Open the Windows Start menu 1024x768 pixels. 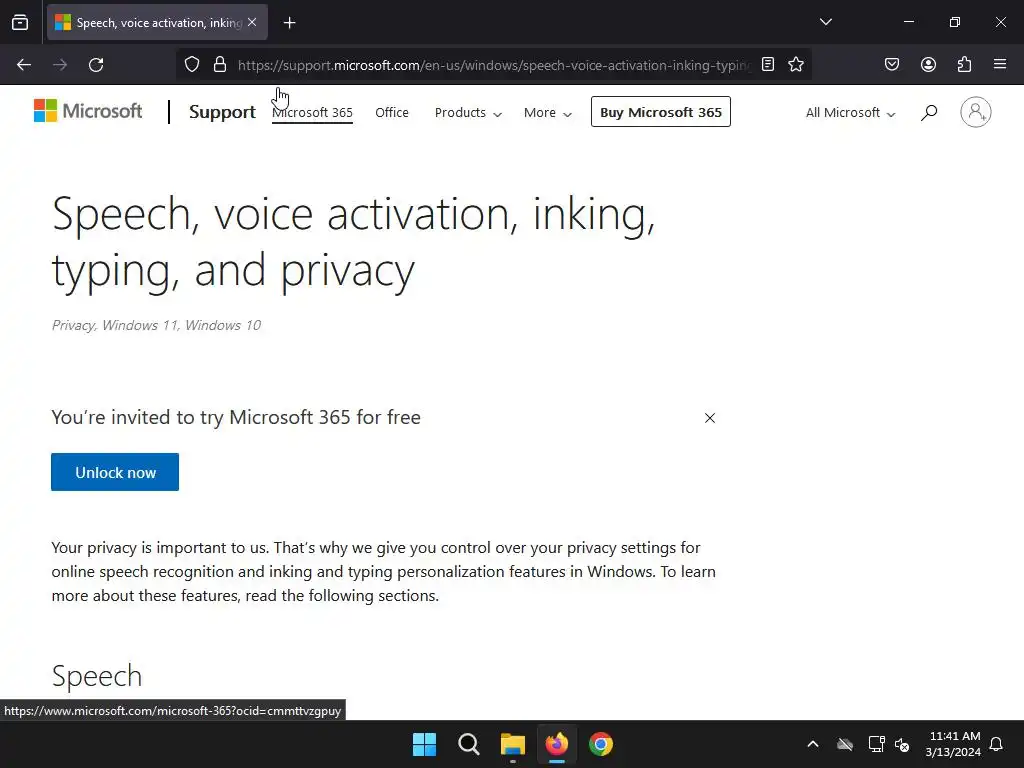tap(424, 744)
